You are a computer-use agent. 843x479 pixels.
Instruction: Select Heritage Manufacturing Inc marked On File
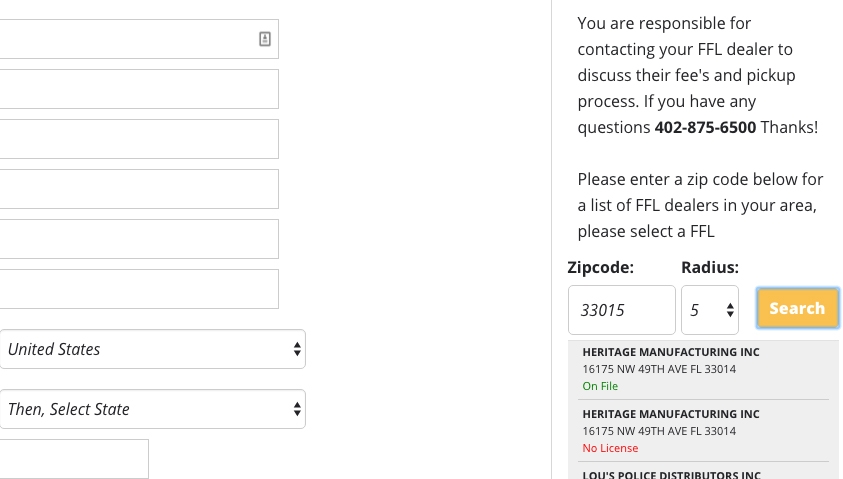pos(703,369)
